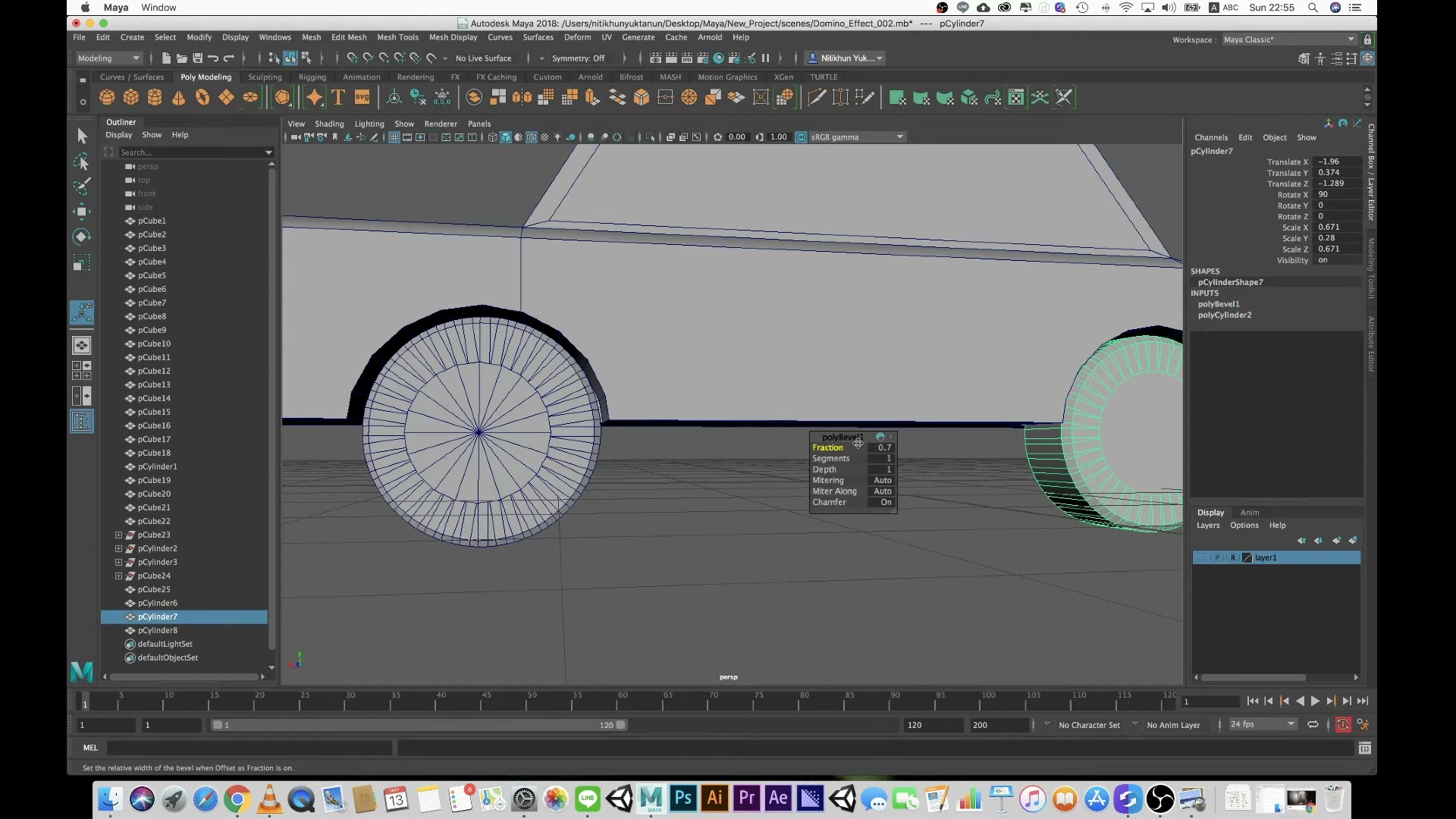Screen dimensions: 1456x819
Task: Toggle layer1 playback P box
Action: point(1217,558)
